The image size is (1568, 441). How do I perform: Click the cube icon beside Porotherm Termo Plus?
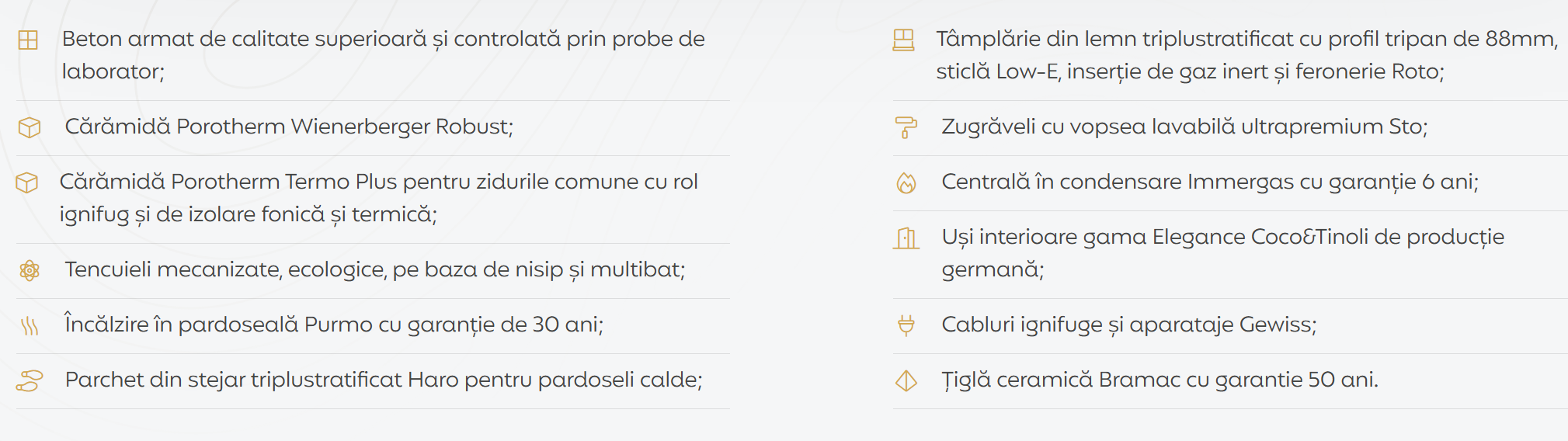27,182
